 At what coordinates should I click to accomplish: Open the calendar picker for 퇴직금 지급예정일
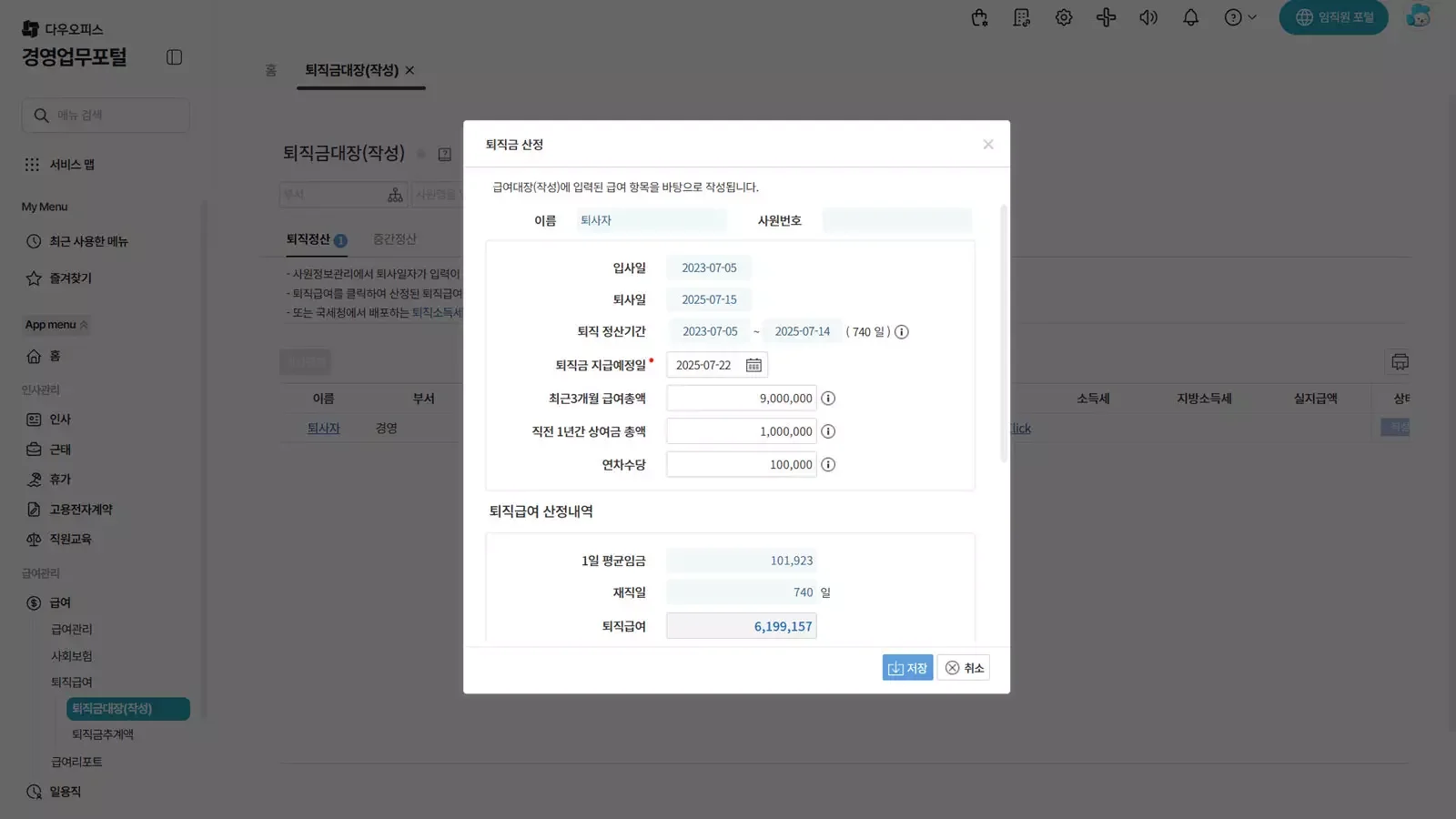753,364
